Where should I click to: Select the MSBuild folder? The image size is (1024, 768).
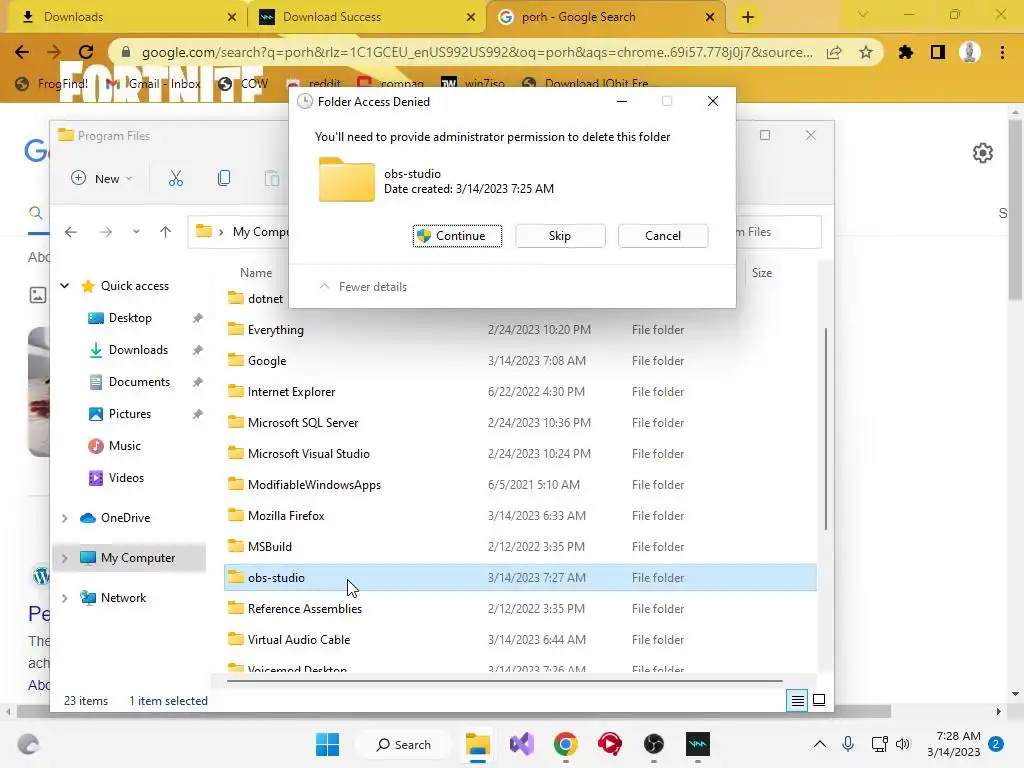[520, 547]
